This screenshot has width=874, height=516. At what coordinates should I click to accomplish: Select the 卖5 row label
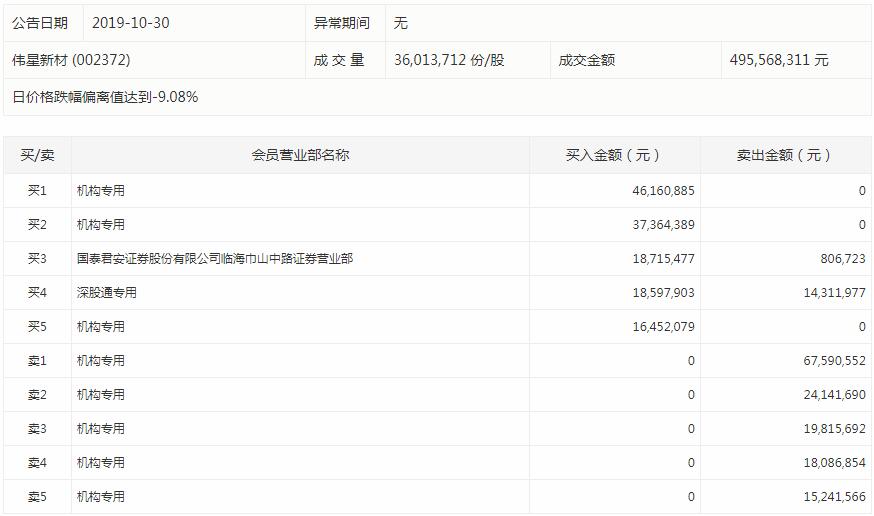point(37,497)
